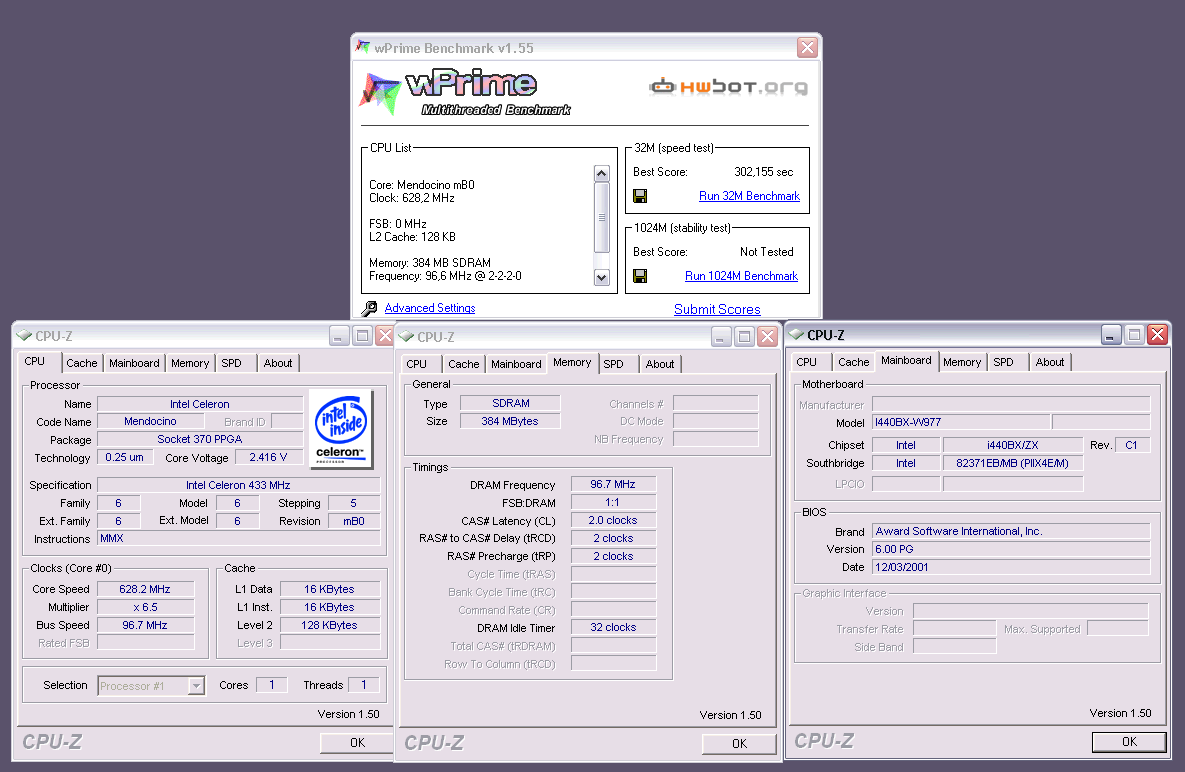Open the Cache tab in the CPU window
This screenshot has width=1185, height=772.
[82, 363]
